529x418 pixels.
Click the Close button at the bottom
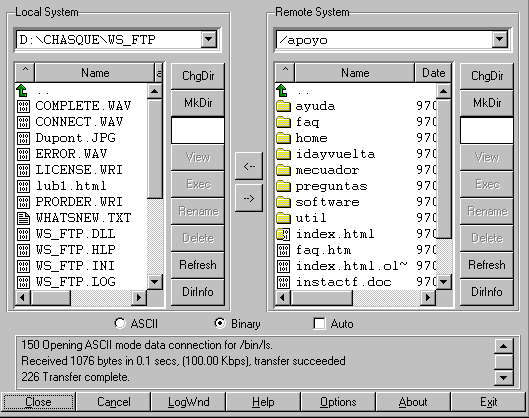click(x=38, y=402)
